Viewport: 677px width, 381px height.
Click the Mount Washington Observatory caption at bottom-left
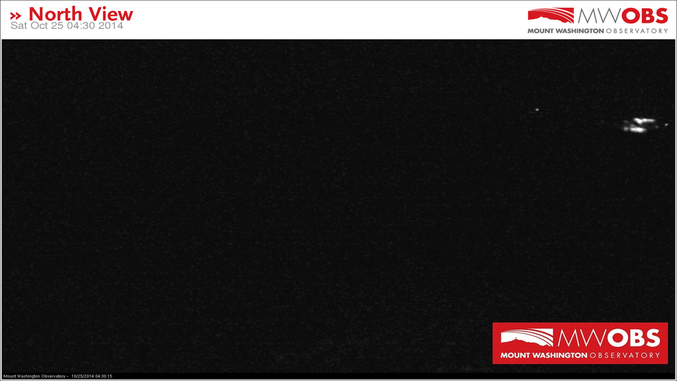coord(34,376)
